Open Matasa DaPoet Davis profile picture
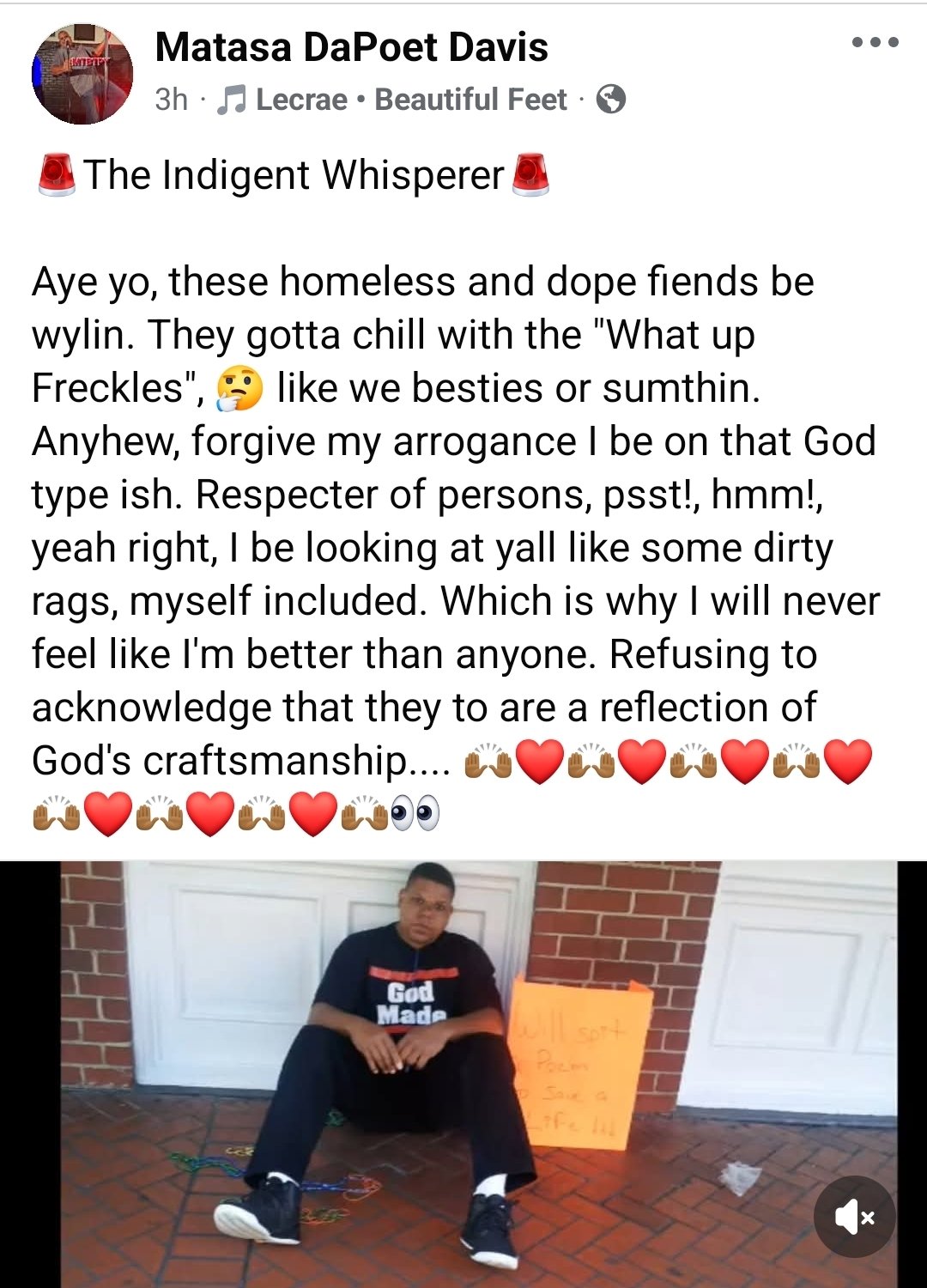This screenshot has height=1288, width=927. pyautogui.click(x=82, y=74)
